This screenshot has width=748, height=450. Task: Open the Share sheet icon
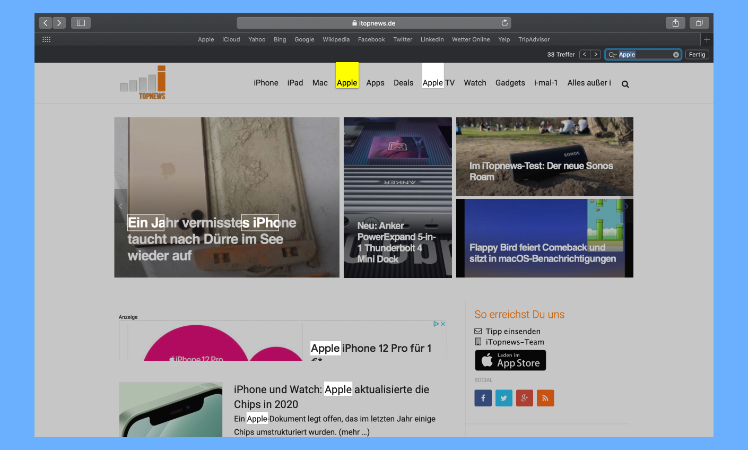(676, 23)
